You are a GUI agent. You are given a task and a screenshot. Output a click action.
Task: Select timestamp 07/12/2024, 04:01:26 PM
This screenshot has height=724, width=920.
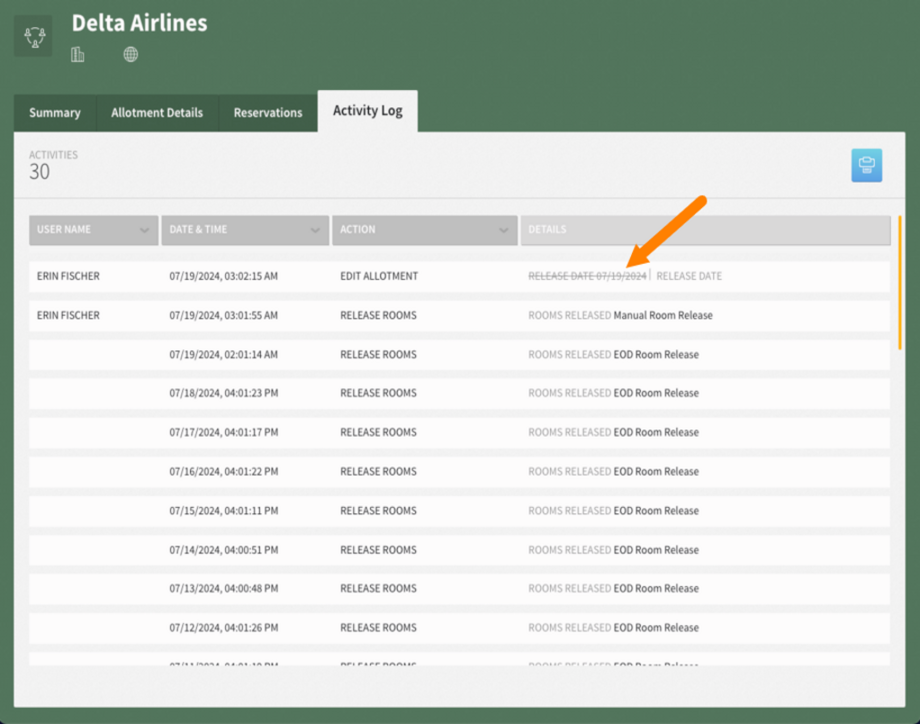click(x=224, y=628)
